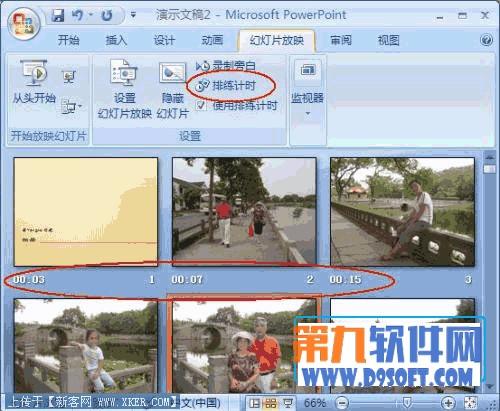The height and width of the screenshot is (411, 500).
Task: Zoom out with minus button
Action: pos(342,403)
